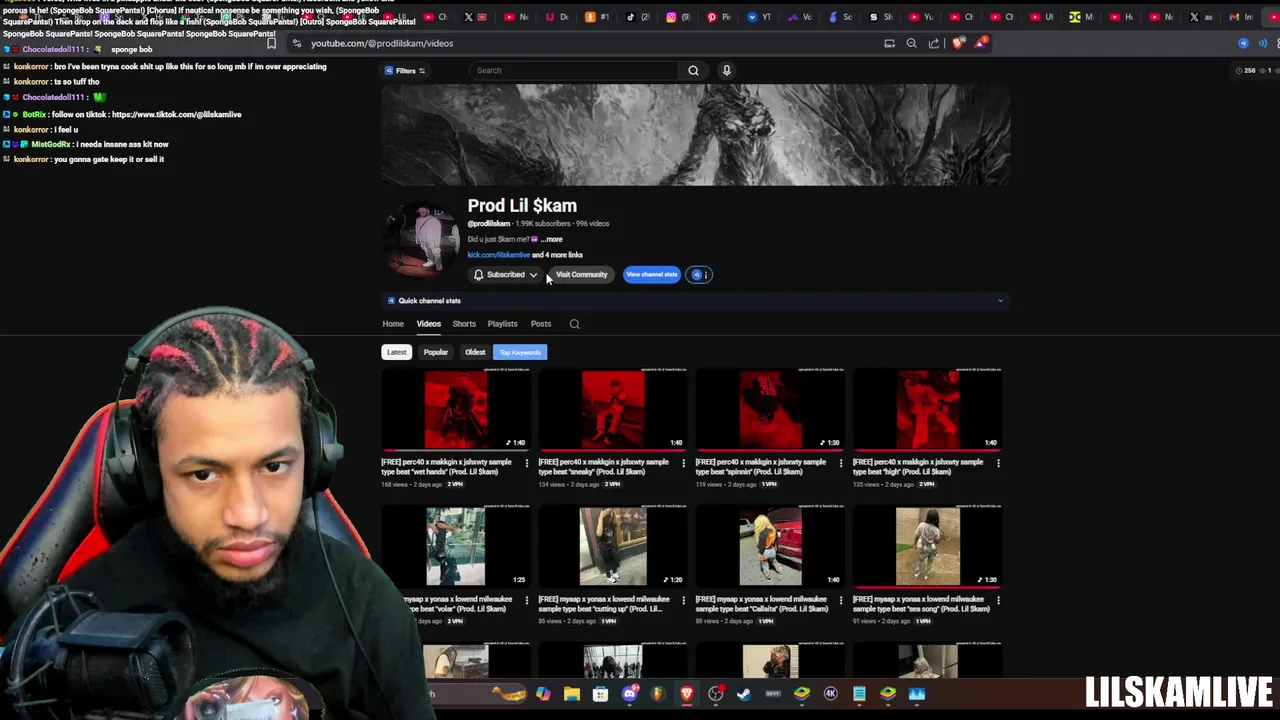1280x720 pixels.
Task: Open options menu for 'Callaita' video
Action: 841,600
